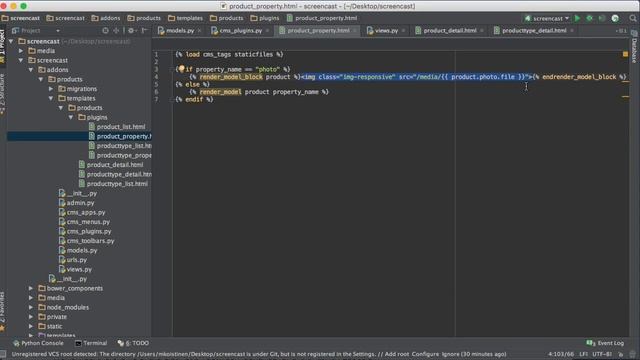
Task: Open the TODO tool window
Action: point(133,343)
